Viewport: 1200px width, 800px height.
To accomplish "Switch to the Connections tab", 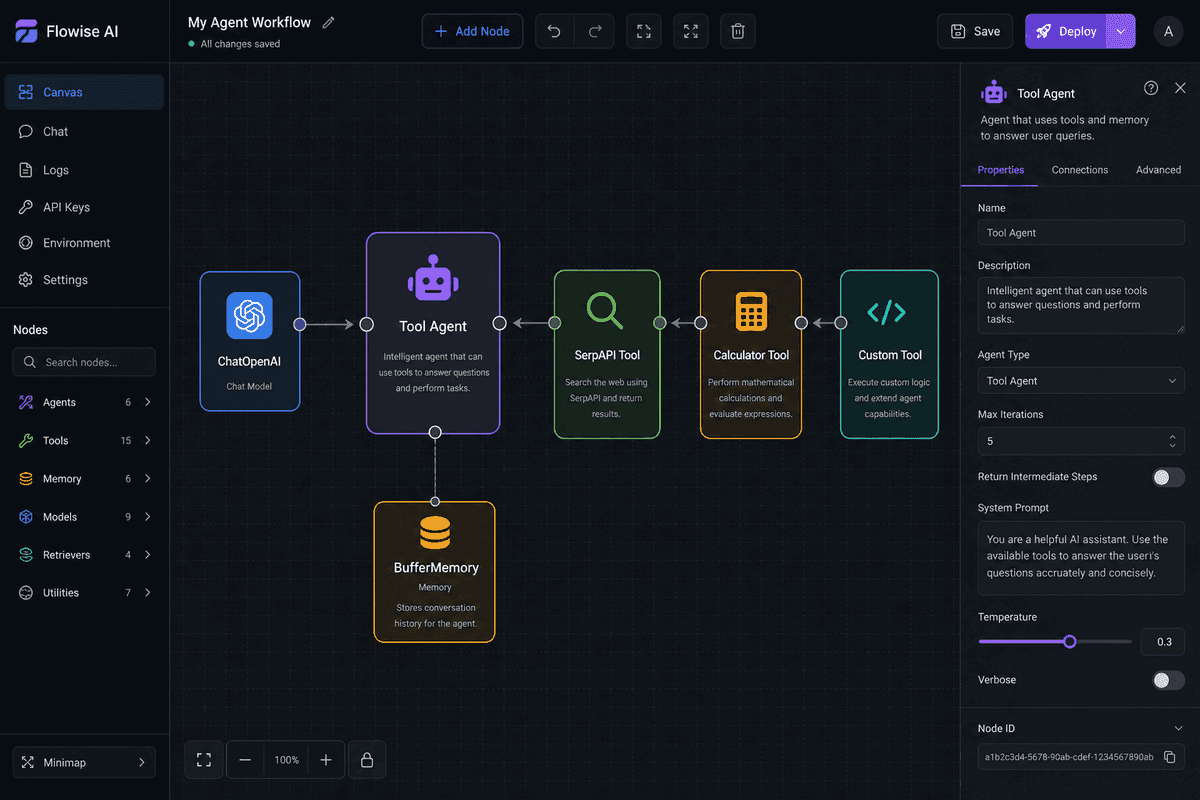I will pyautogui.click(x=1080, y=170).
